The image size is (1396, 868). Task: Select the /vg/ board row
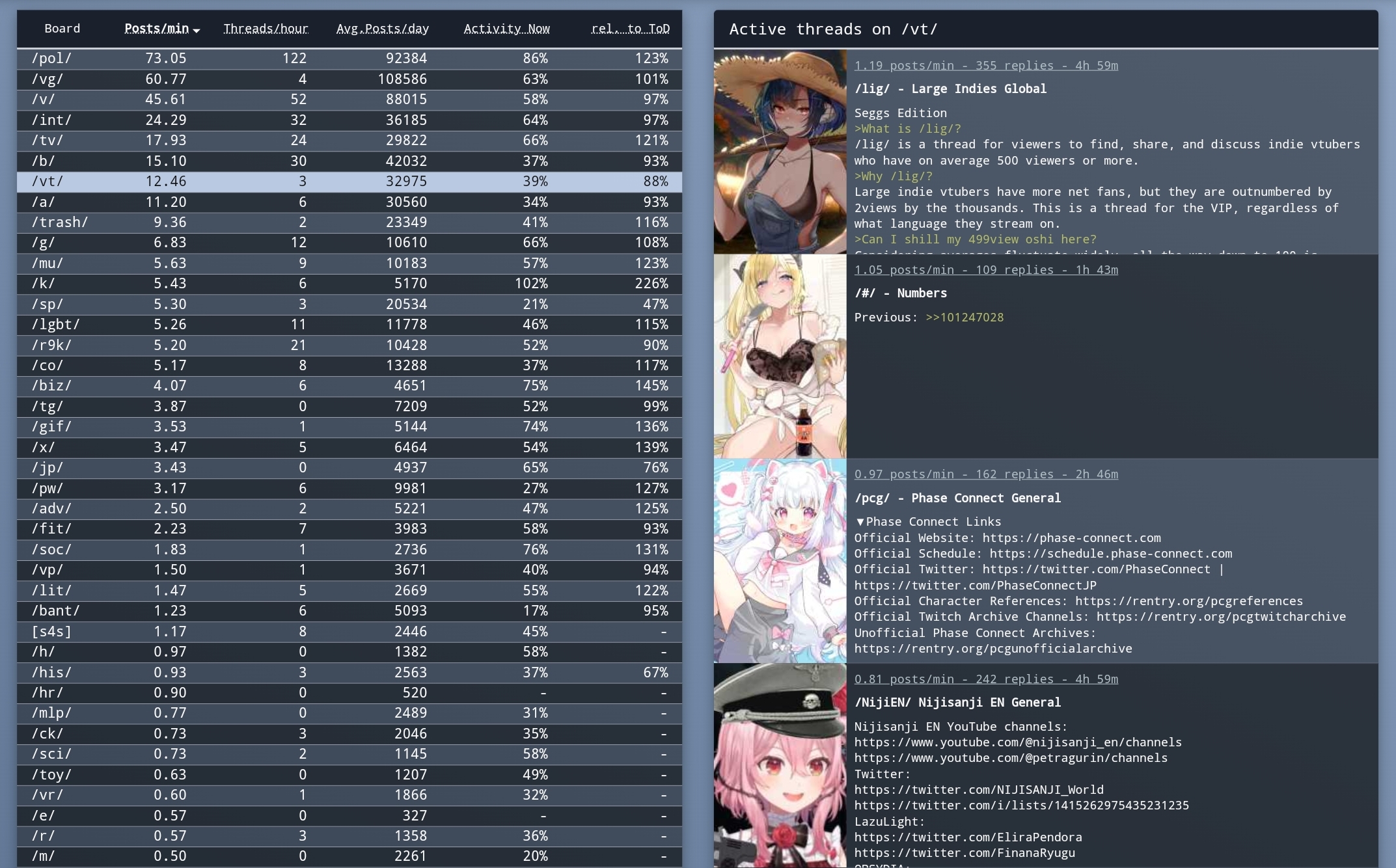click(349, 79)
